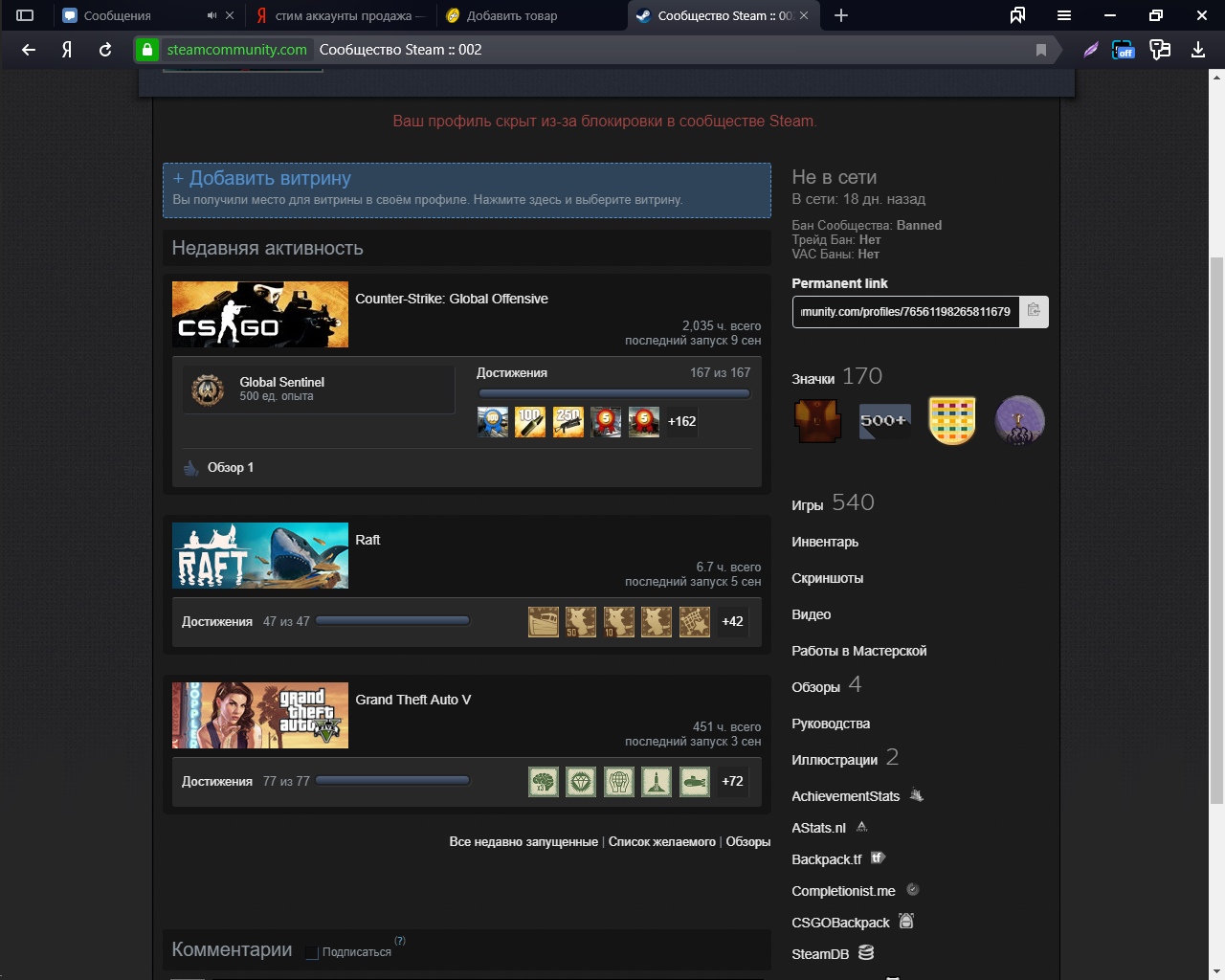Open Список желаемого link
Viewport: 1225px width, 980px height.
pyautogui.click(x=662, y=842)
